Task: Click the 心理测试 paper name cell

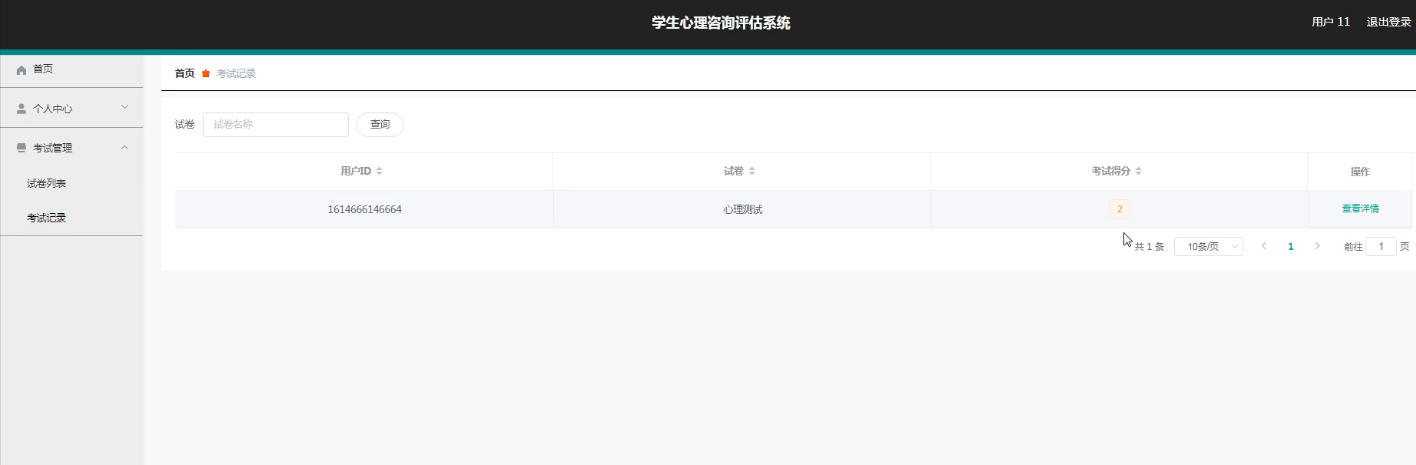Action: [x=741, y=209]
